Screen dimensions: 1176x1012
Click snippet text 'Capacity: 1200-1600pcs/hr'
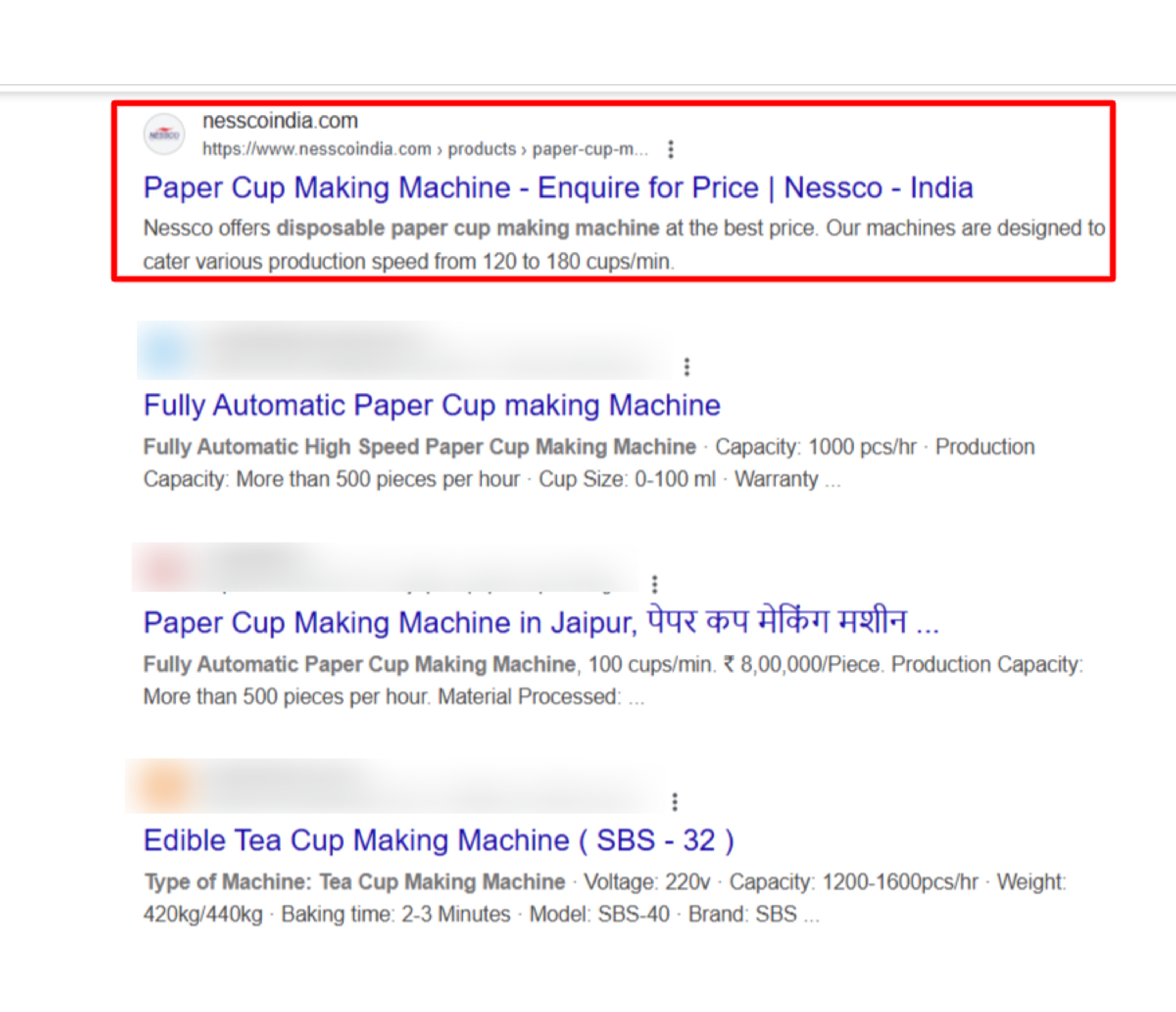(x=854, y=882)
